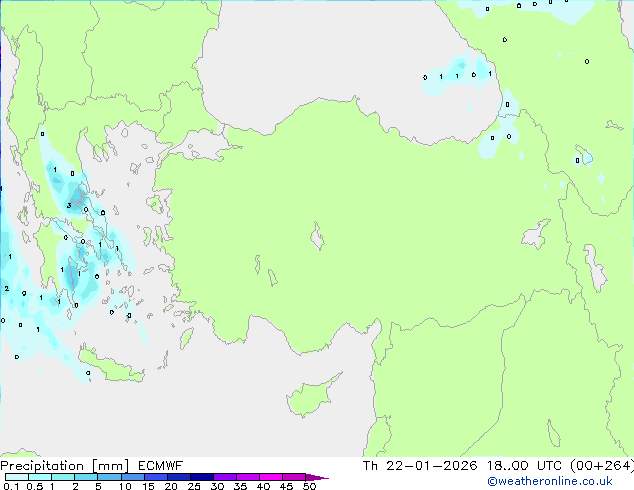Pick the 1–2 mm legend swatch

click(x=63, y=477)
